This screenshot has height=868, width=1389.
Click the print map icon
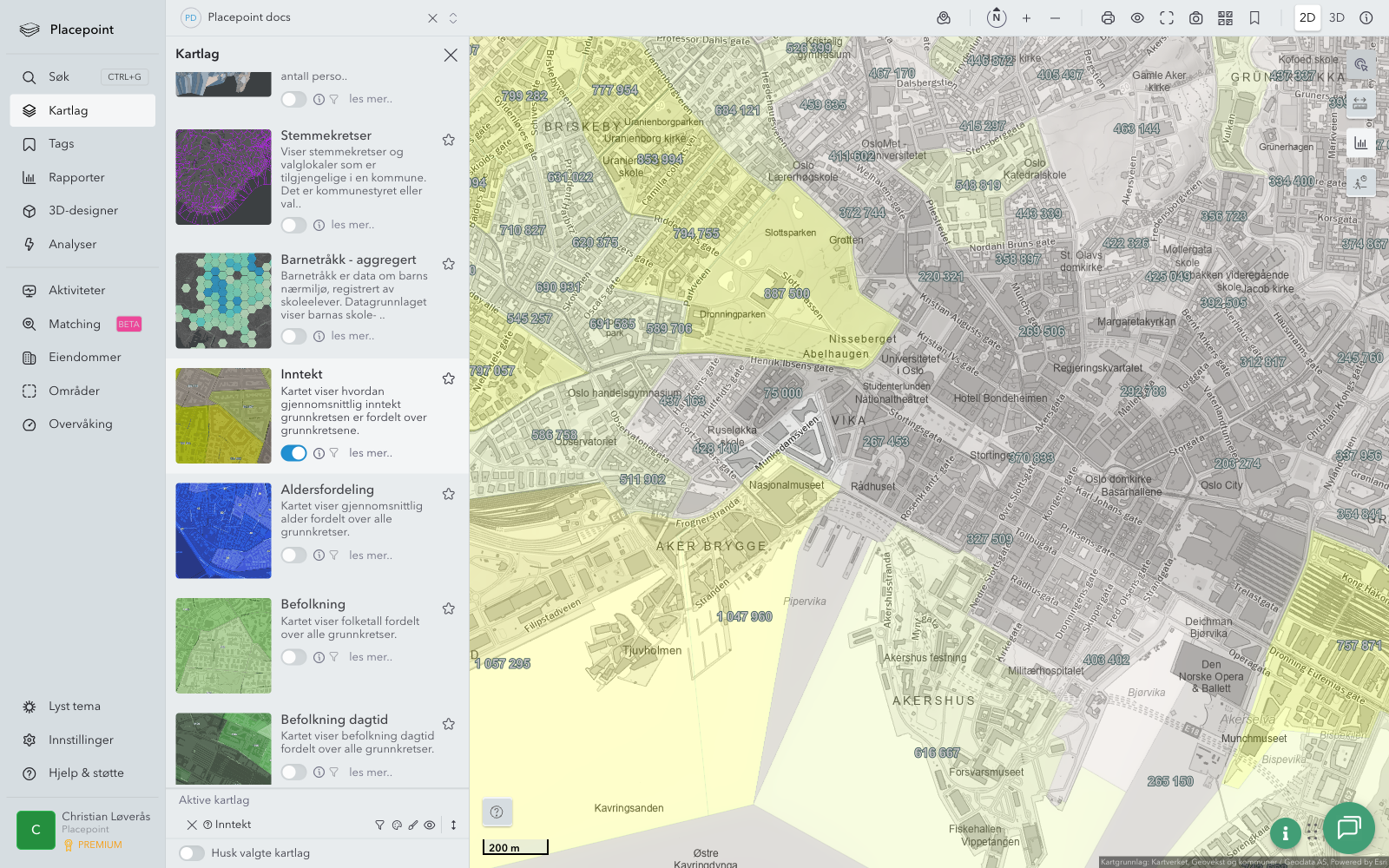[1108, 18]
